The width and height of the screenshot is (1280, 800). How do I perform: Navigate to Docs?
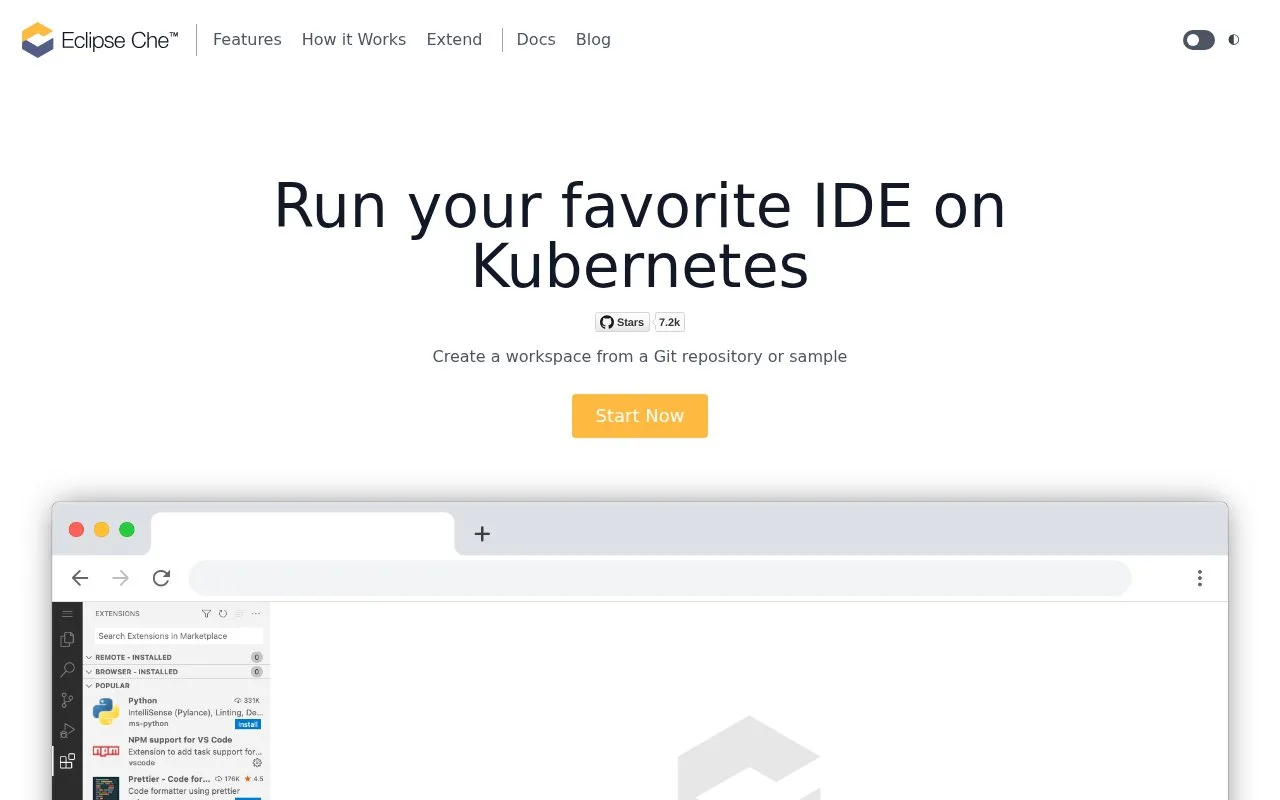click(x=536, y=40)
